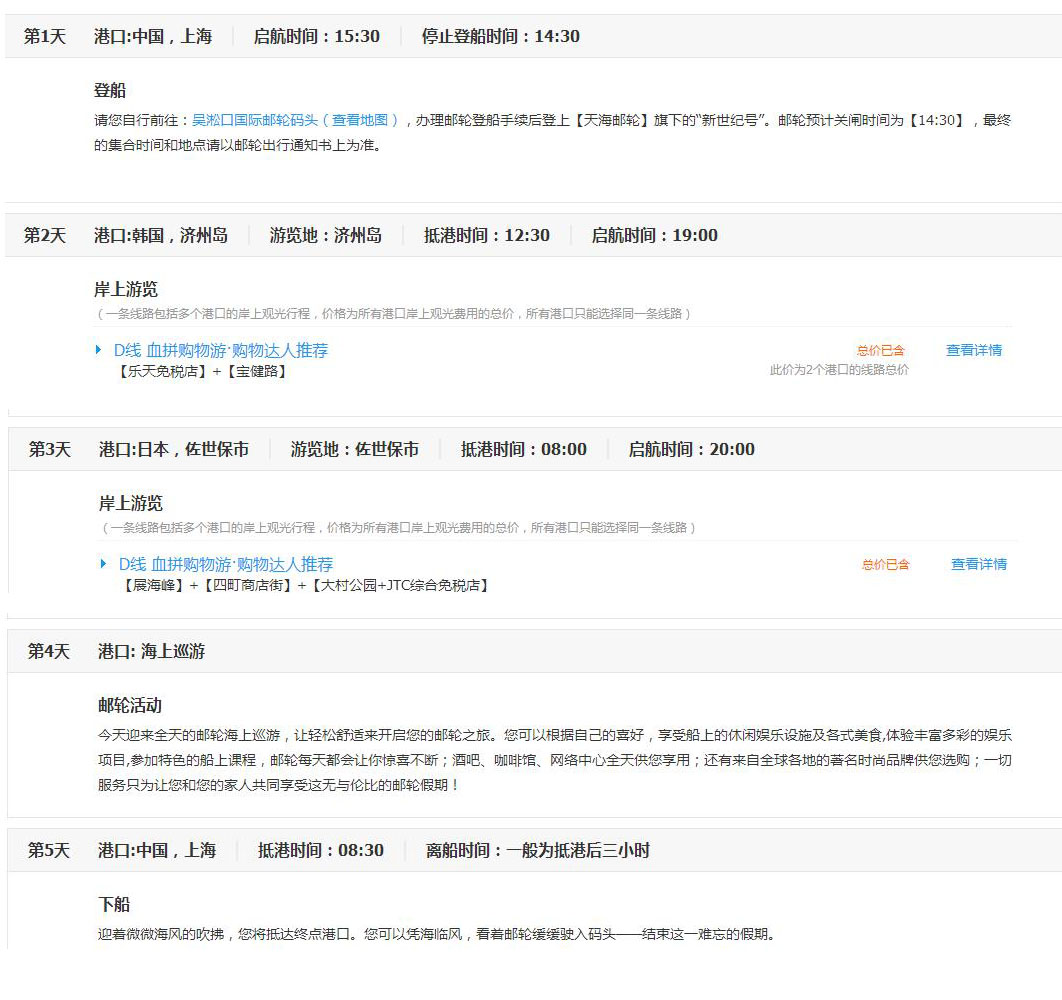Expand the D线 arrow under 佐世保市 day
This screenshot has height=1000, width=1062.
[x=103, y=564]
